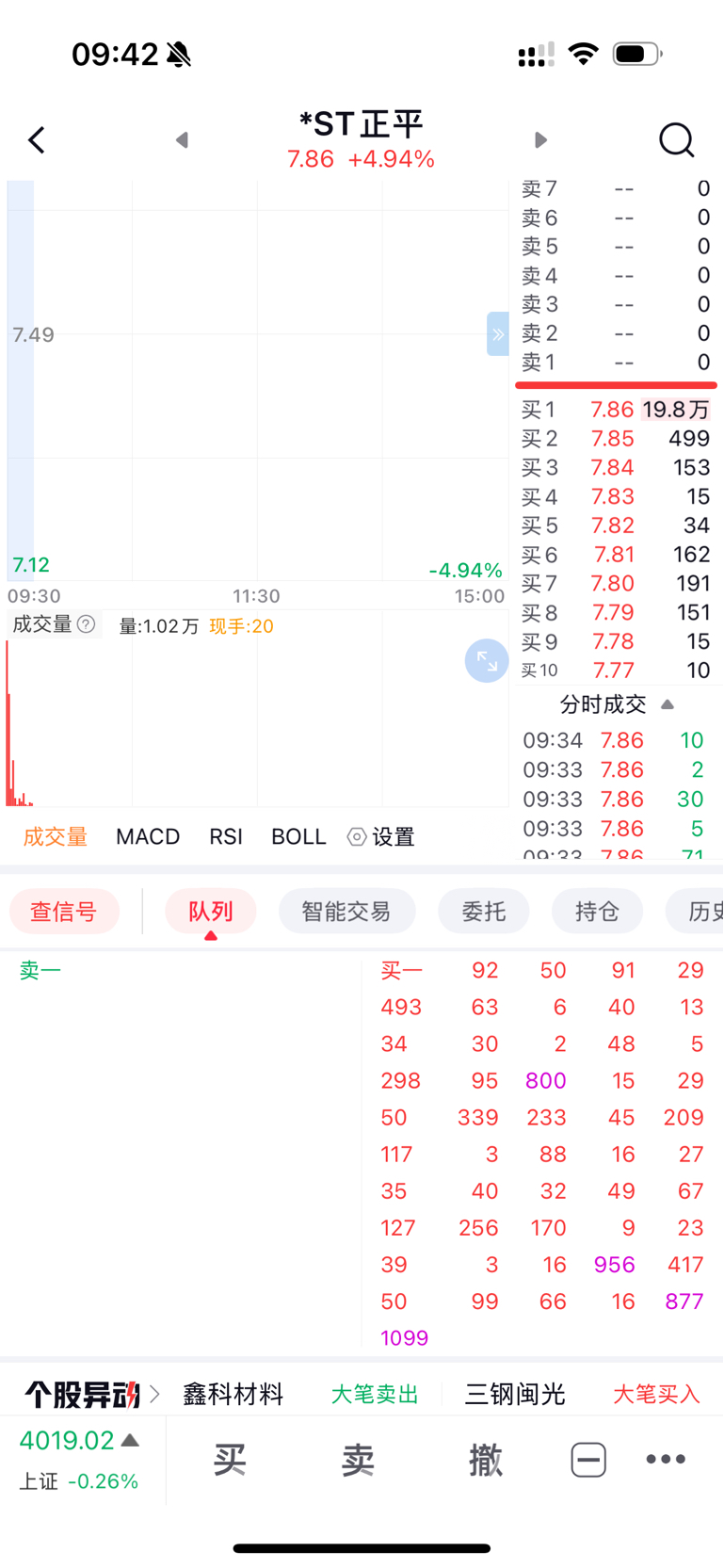Switch to previous stock with left triangle
724x1568 pixels.
tap(183, 140)
